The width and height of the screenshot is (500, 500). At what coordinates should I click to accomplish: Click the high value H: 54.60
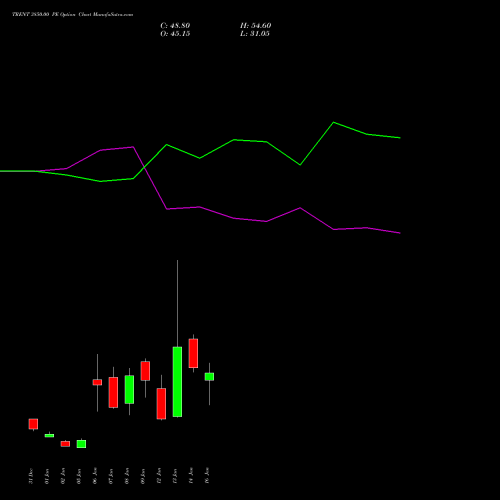pos(255,26)
